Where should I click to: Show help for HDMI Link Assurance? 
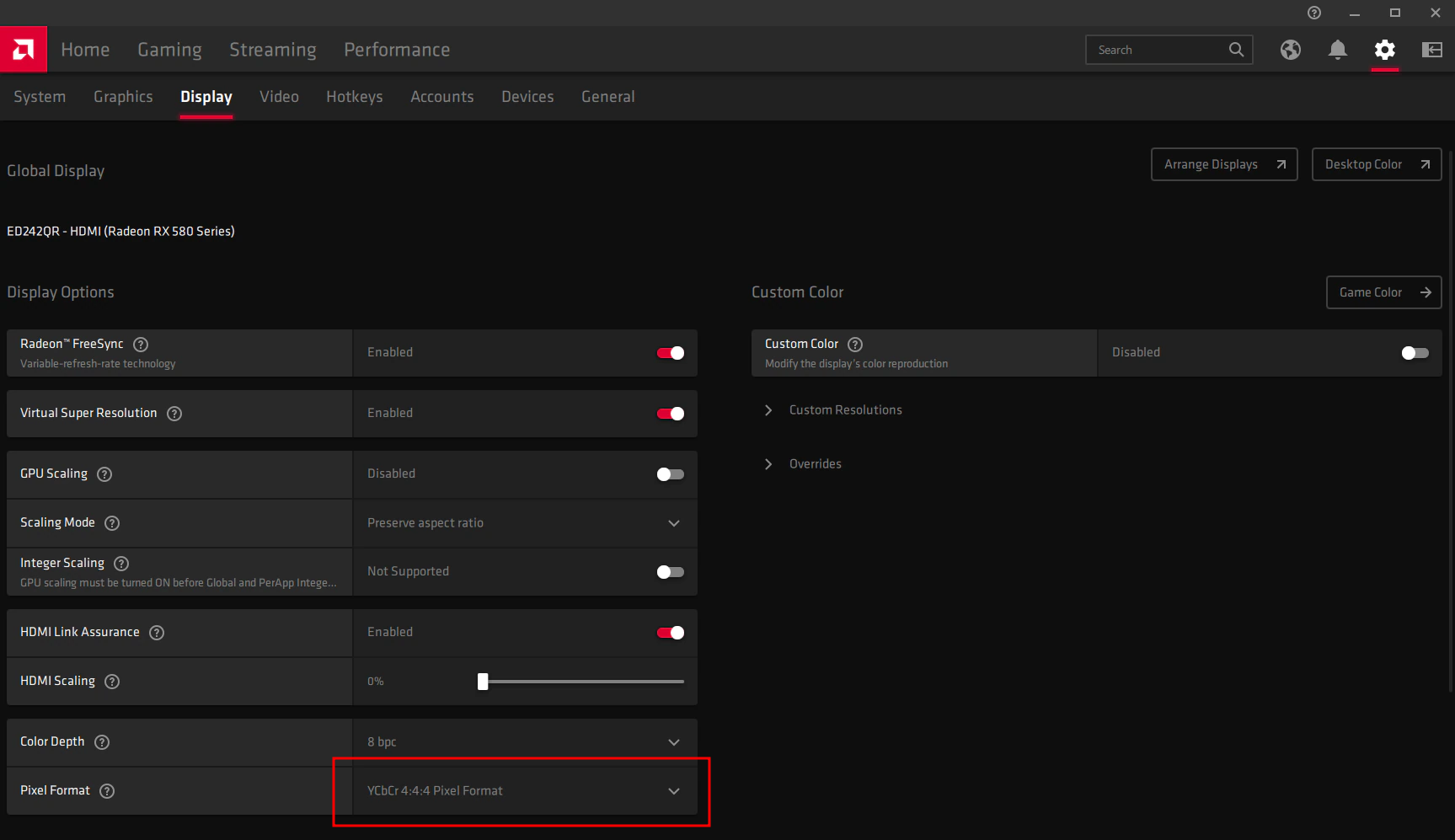pos(157,633)
